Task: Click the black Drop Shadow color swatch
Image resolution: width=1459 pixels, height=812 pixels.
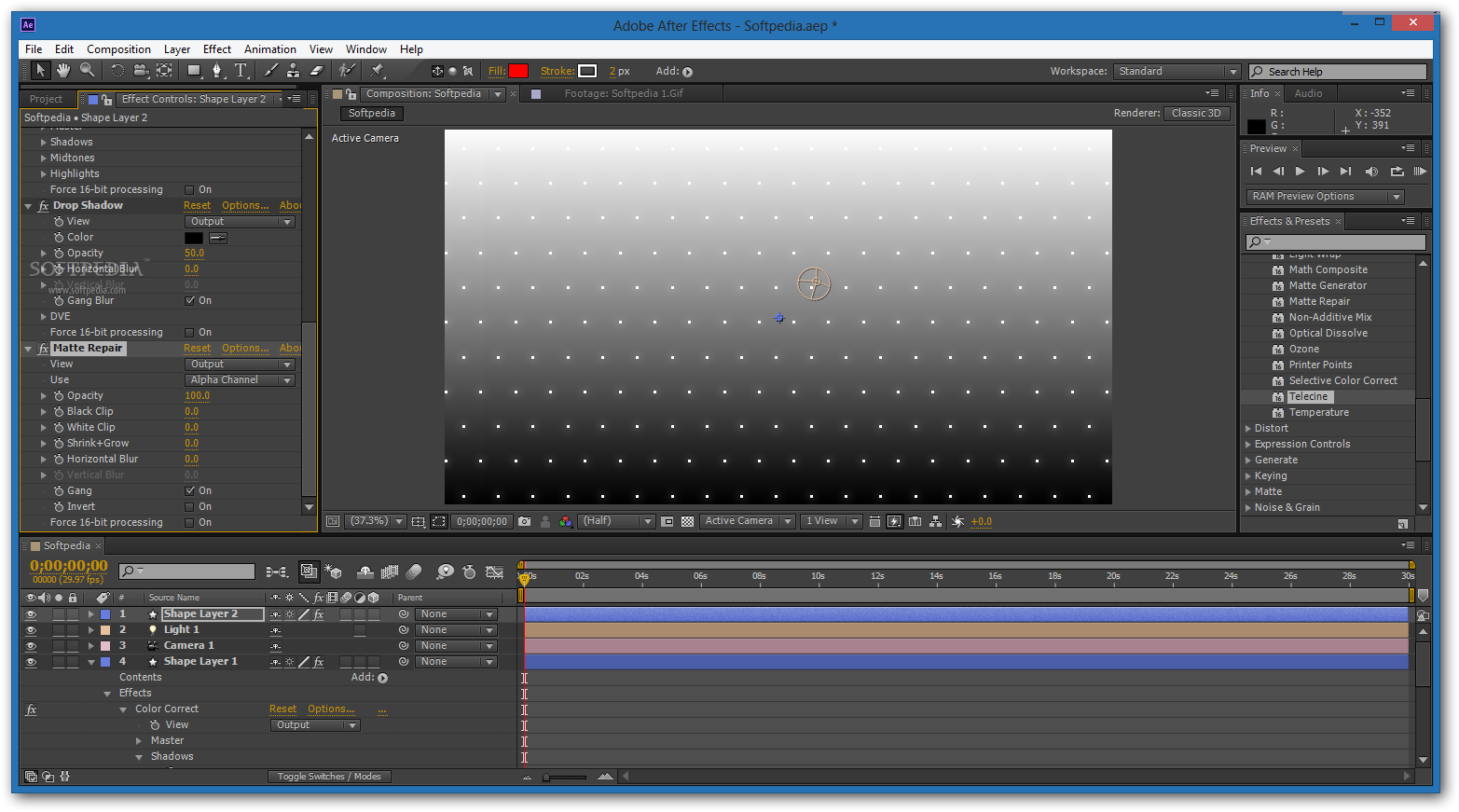Action: tap(194, 238)
